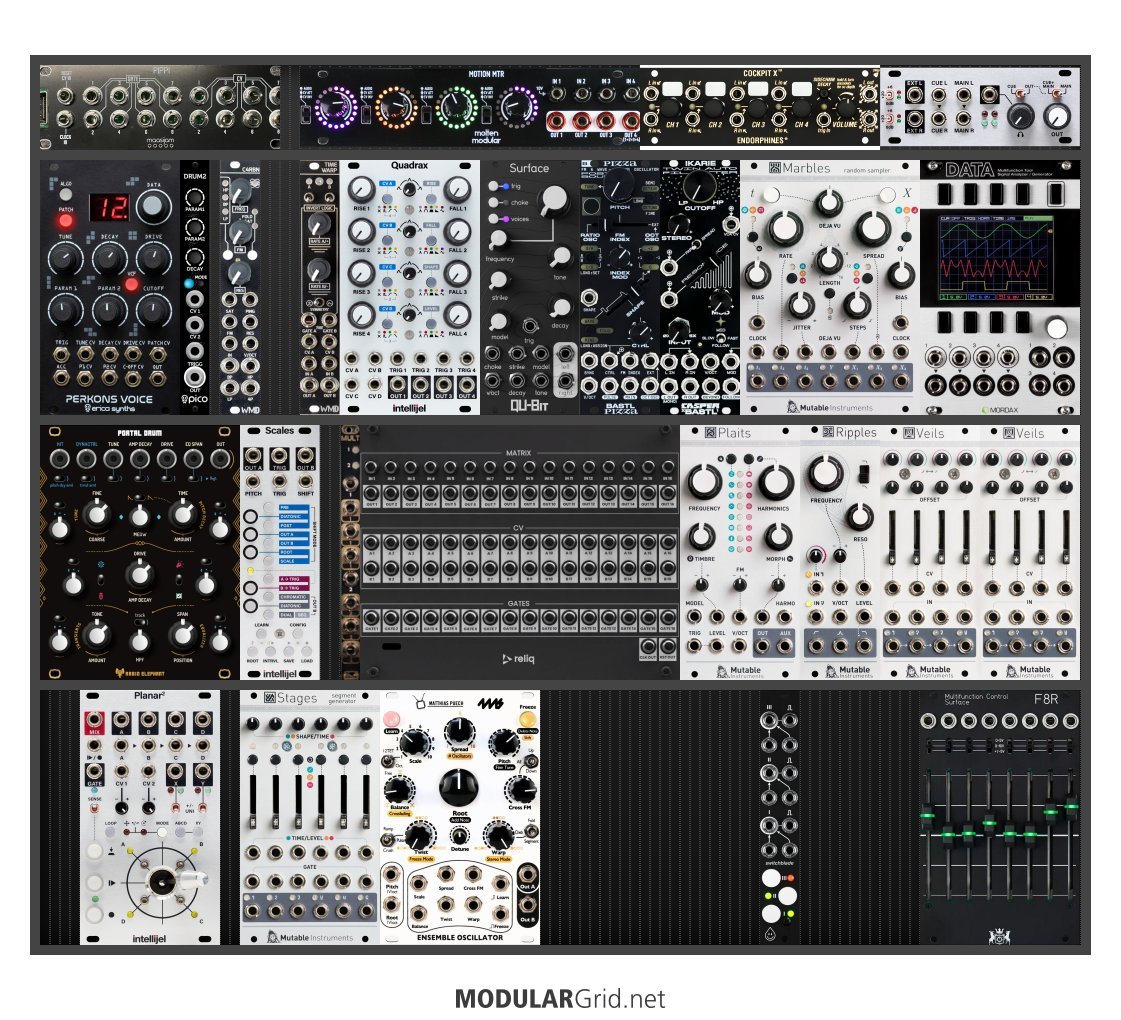Select the right Veils module
Image resolution: width=1121 pixels, height=1020 pixels.
1029,553
